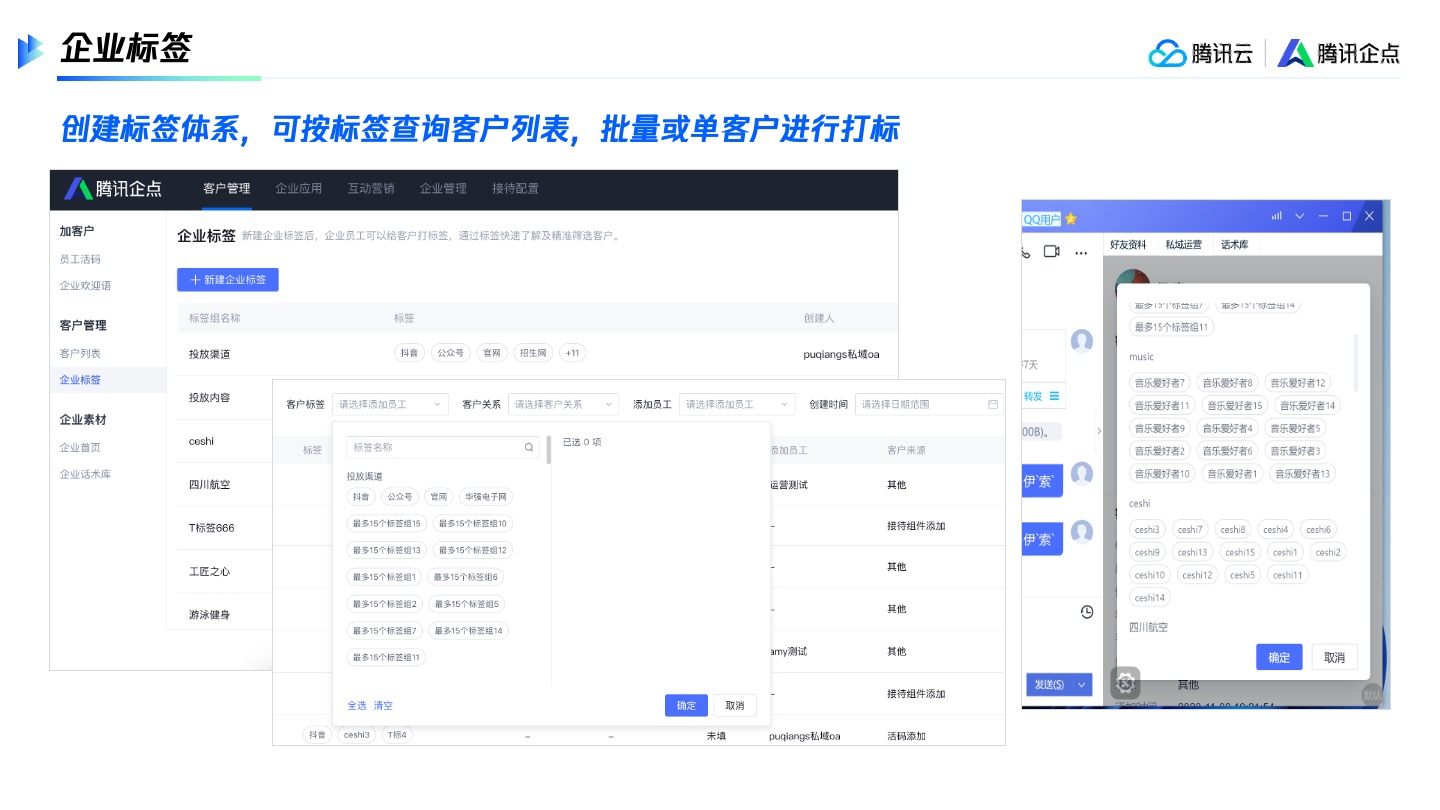Click the T标4 tag in the bottom customer row
The width and height of the screenshot is (1440, 810).
[397, 735]
